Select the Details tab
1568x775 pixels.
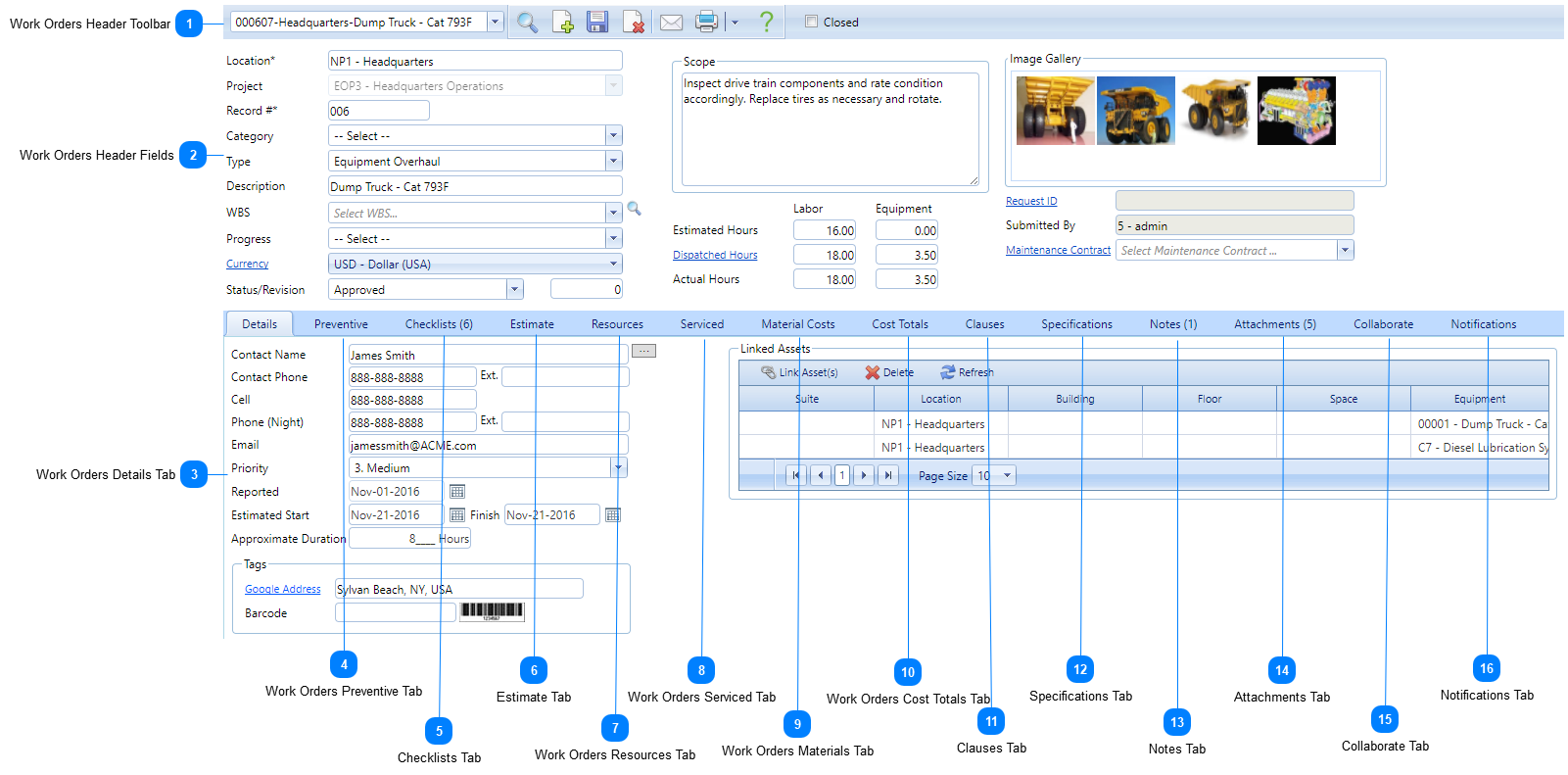260,324
